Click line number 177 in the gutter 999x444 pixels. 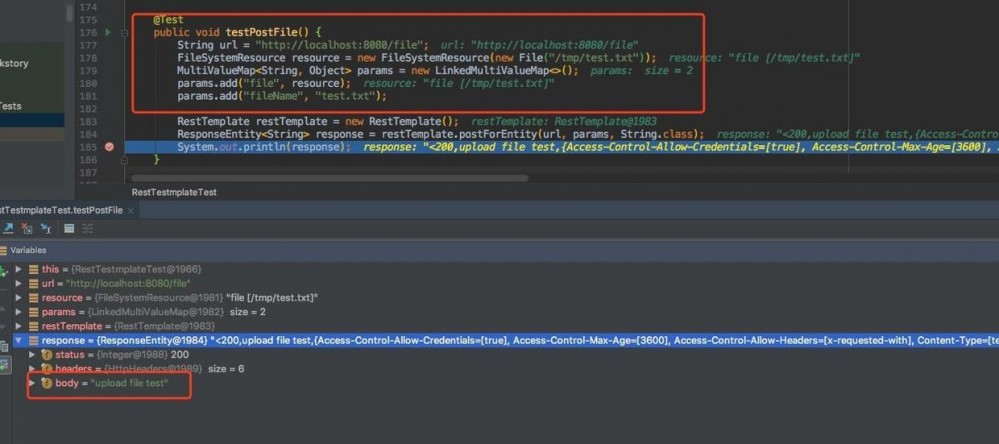coord(88,45)
